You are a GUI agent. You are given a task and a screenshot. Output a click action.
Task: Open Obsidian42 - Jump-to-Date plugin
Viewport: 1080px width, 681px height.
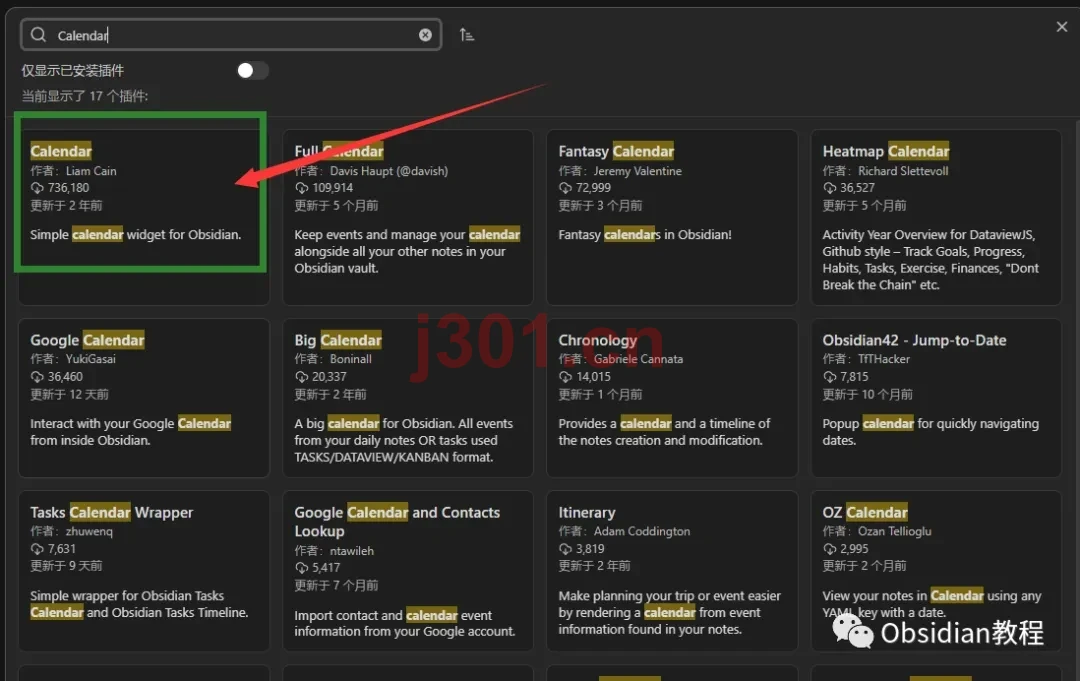936,397
